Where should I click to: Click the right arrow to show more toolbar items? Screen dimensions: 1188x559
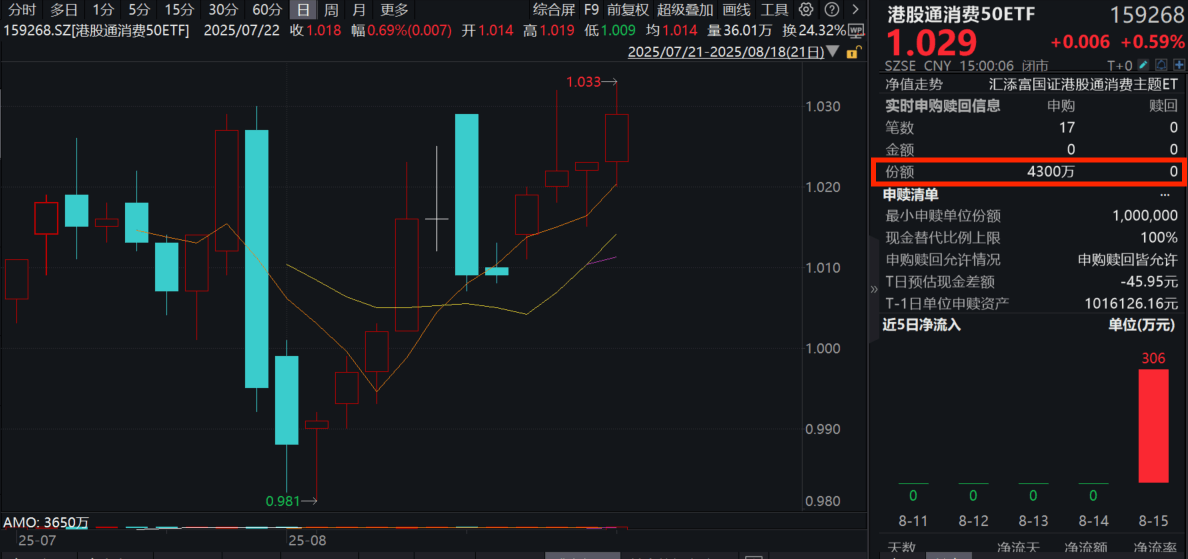click(x=855, y=9)
